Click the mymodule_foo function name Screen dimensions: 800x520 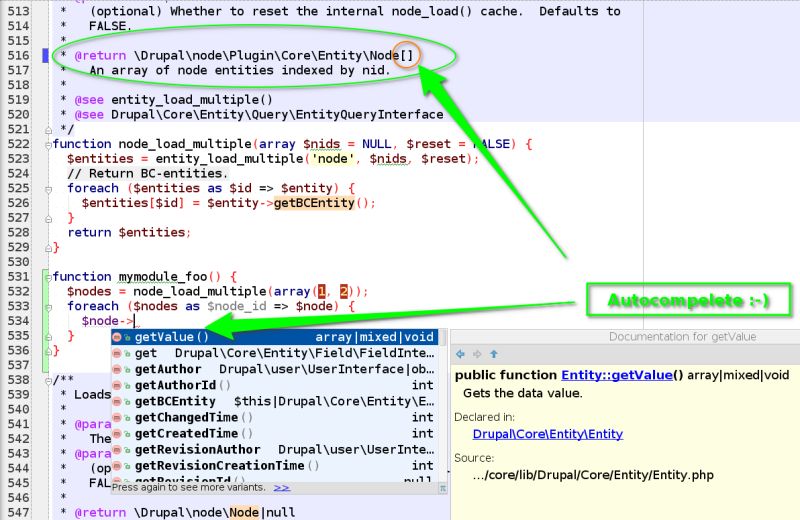point(163,277)
